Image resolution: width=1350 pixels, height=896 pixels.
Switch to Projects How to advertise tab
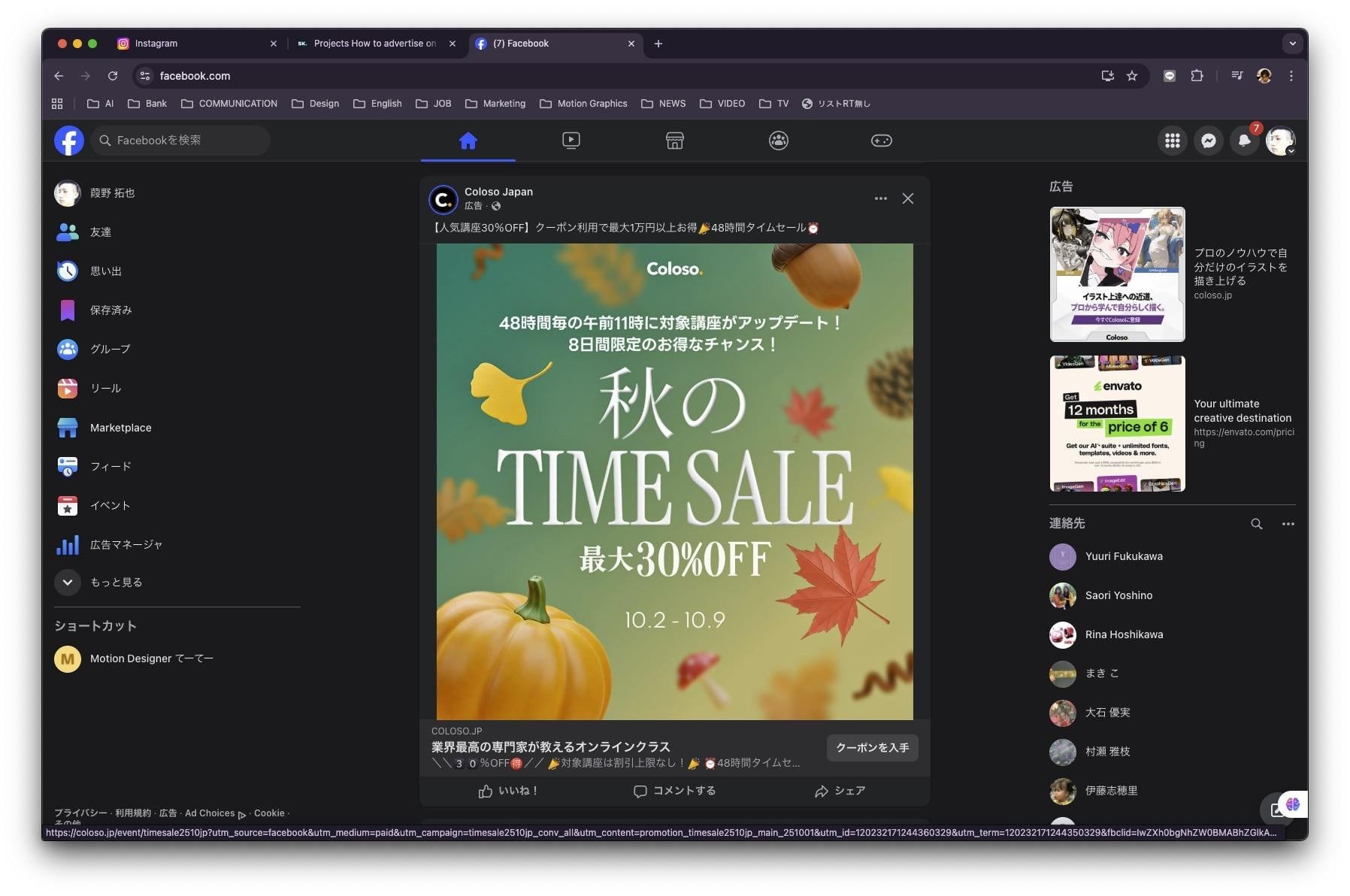(374, 44)
